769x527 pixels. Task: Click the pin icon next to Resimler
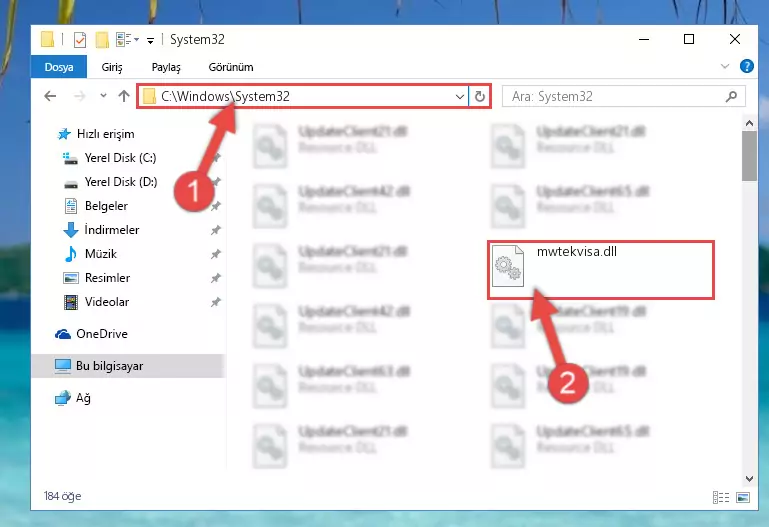tap(215, 278)
